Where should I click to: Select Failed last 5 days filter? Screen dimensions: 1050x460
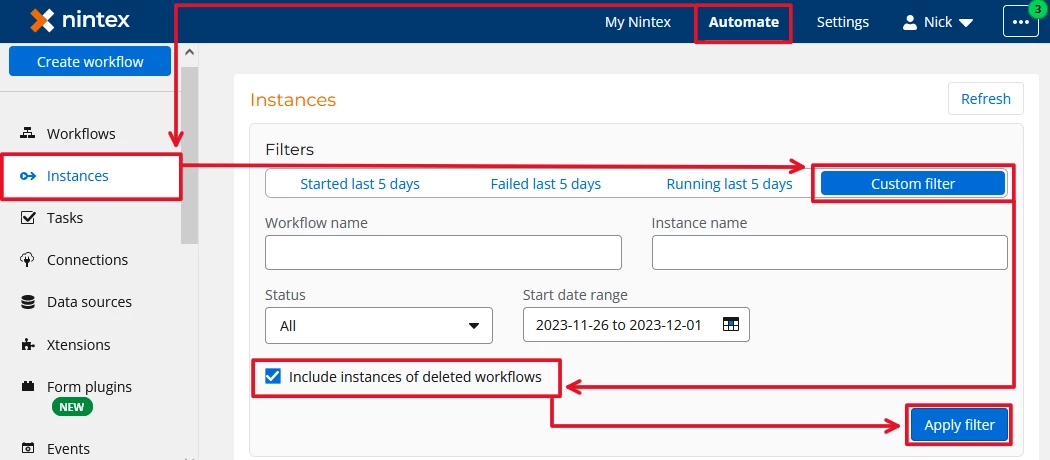(x=546, y=184)
